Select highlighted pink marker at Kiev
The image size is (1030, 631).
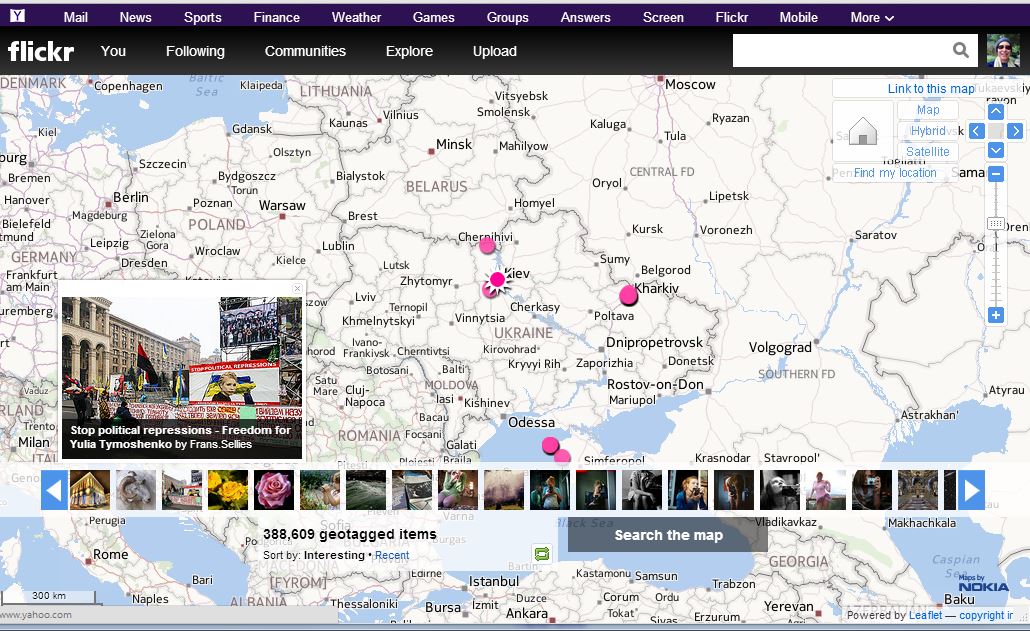497,280
